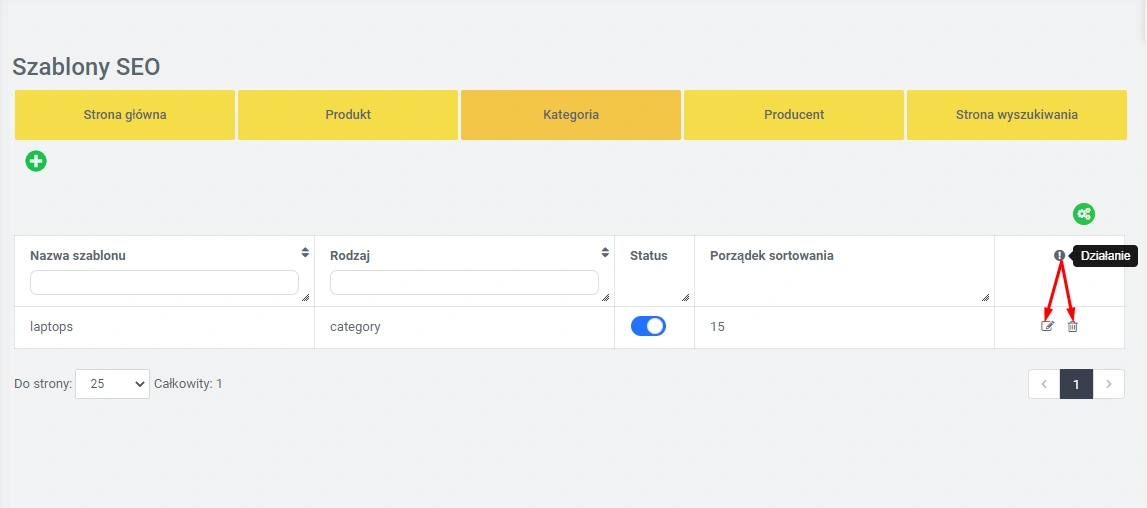Click the green add template plus icon
1147x508 pixels.
pyautogui.click(x=36, y=161)
